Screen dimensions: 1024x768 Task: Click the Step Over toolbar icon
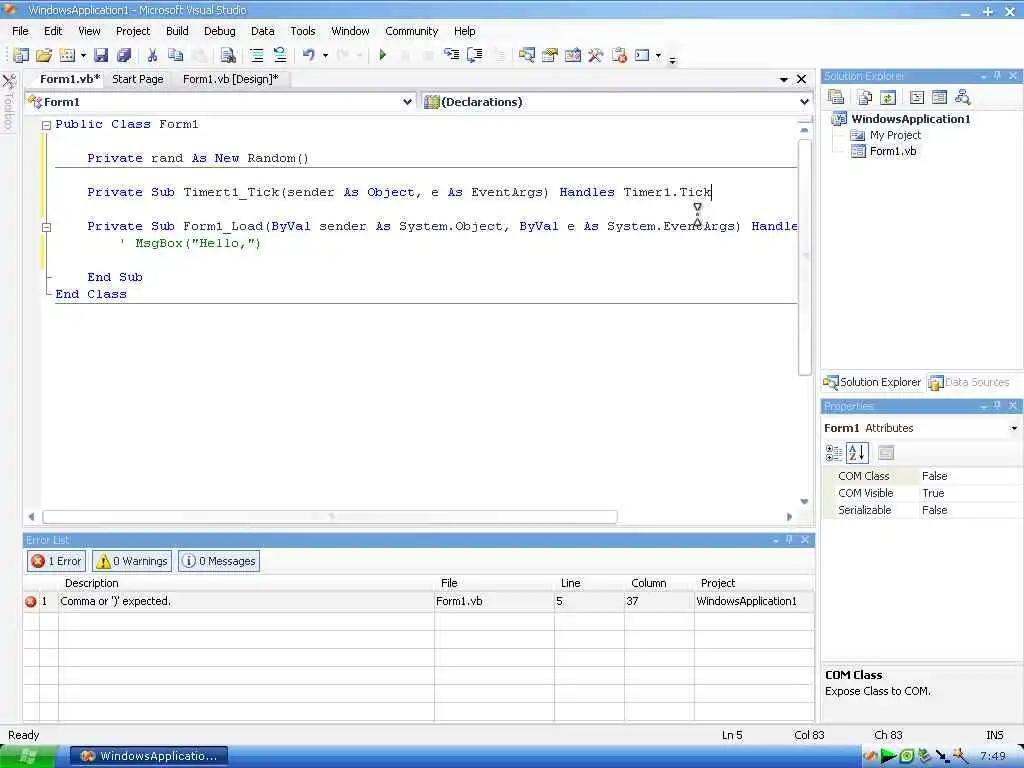pos(475,56)
